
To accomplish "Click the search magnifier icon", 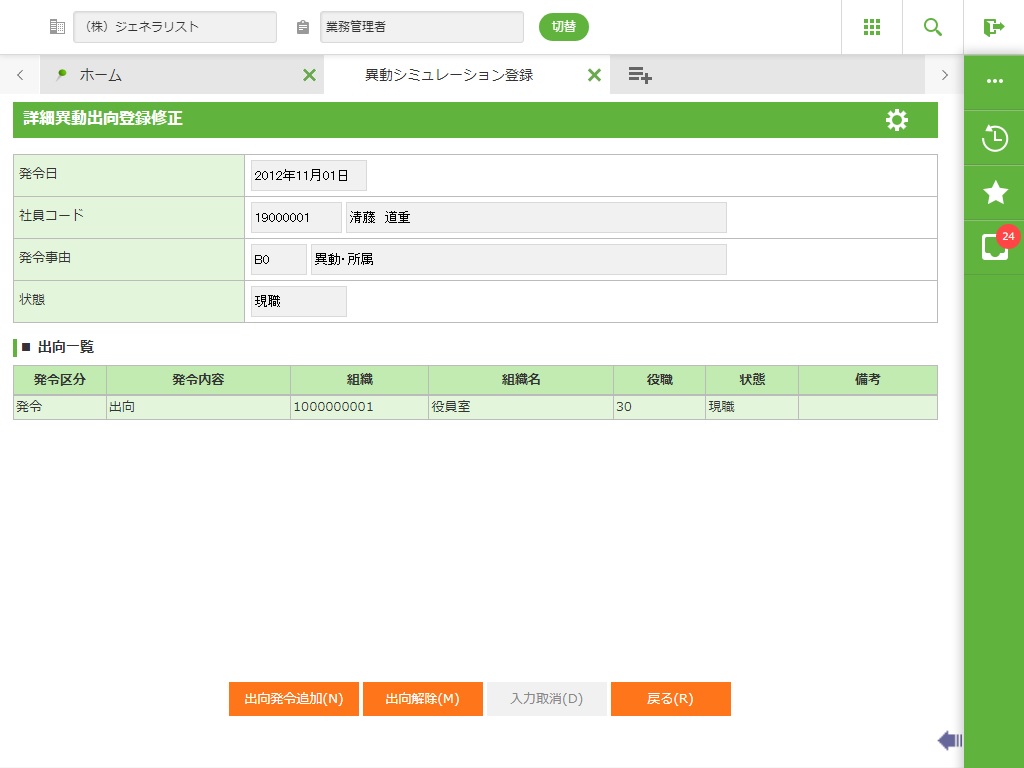I will tap(932, 27).
